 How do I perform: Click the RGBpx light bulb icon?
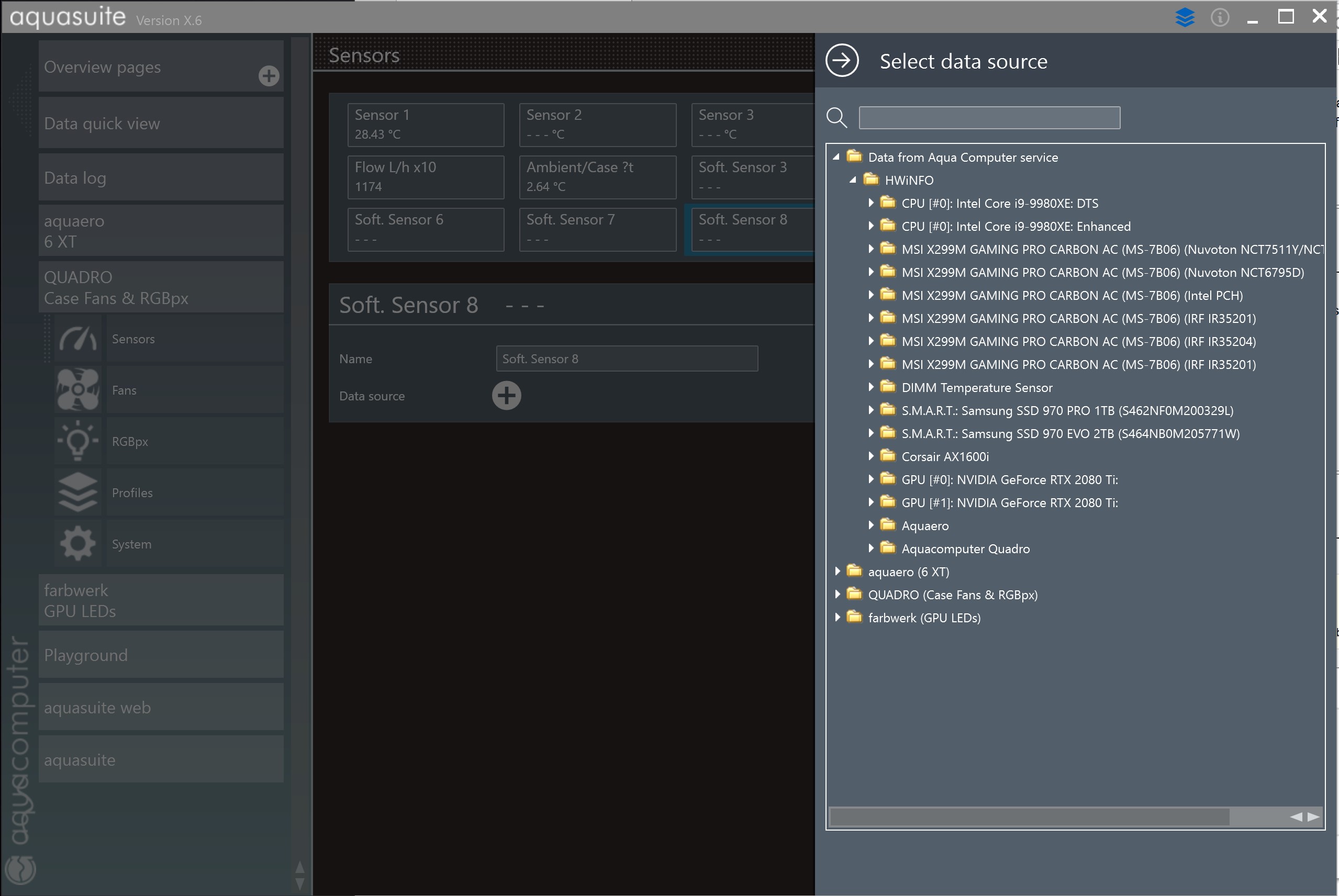(x=79, y=441)
